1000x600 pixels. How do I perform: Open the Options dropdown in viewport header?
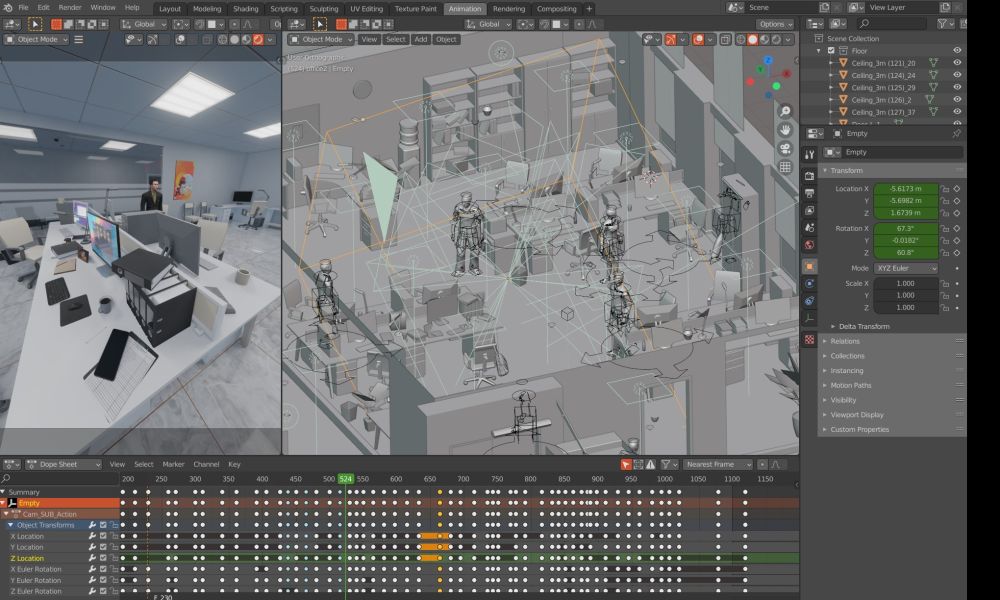[x=775, y=24]
